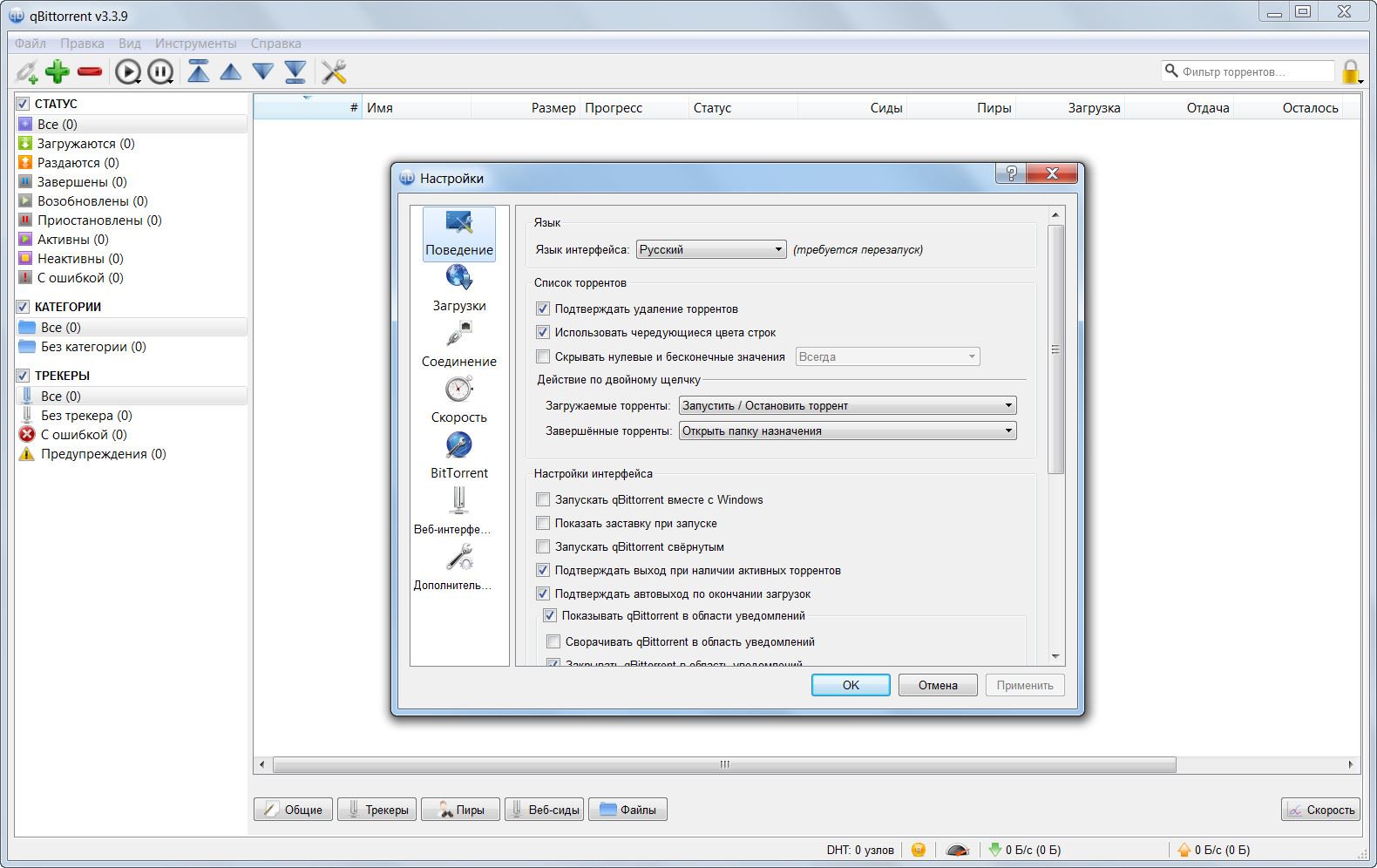This screenshot has width=1377, height=868.
Task: Switch to the Общие bottom tab
Action: click(x=293, y=810)
